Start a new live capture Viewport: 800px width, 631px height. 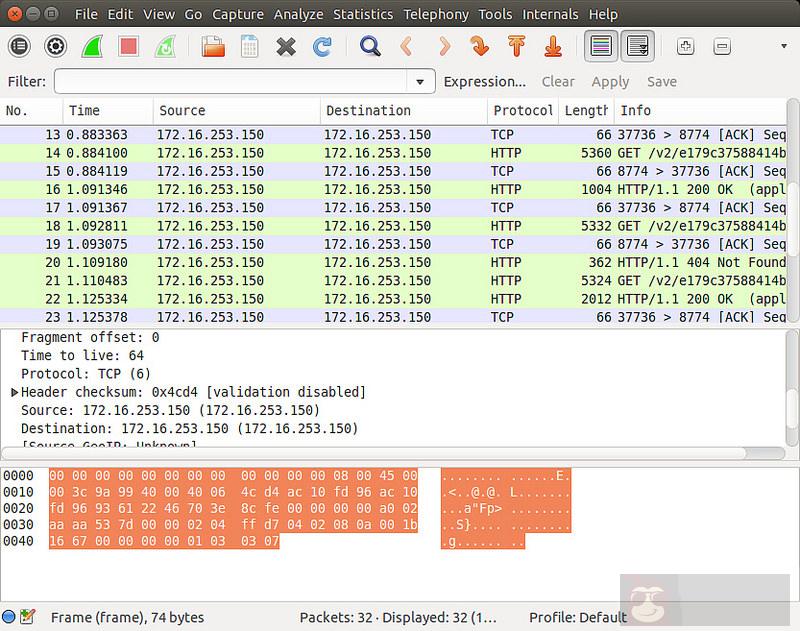tap(94, 46)
